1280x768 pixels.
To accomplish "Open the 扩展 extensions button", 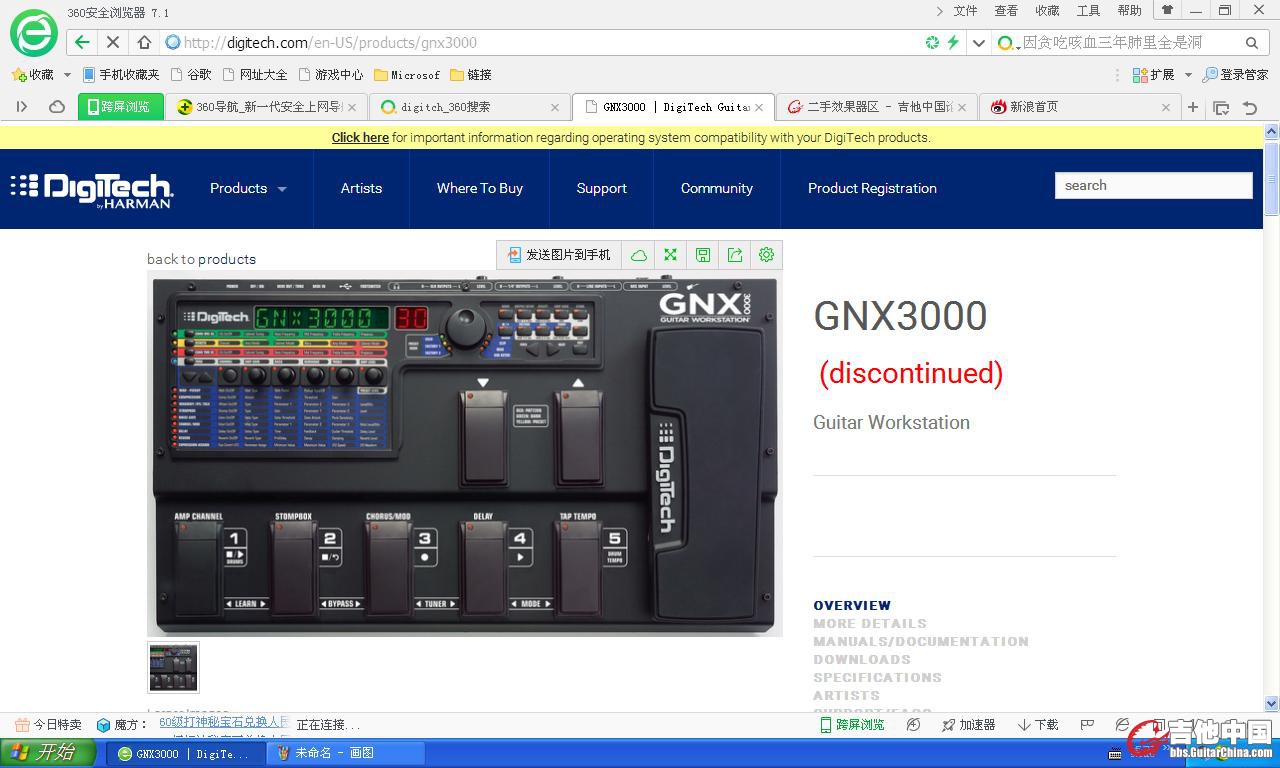I will pos(1153,75).
